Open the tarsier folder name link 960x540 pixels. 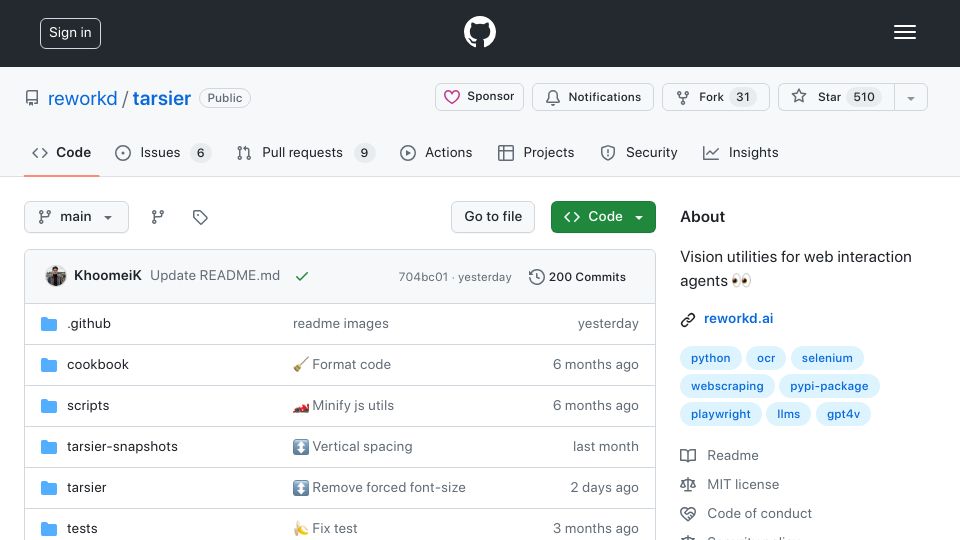(x=86, y=487)
